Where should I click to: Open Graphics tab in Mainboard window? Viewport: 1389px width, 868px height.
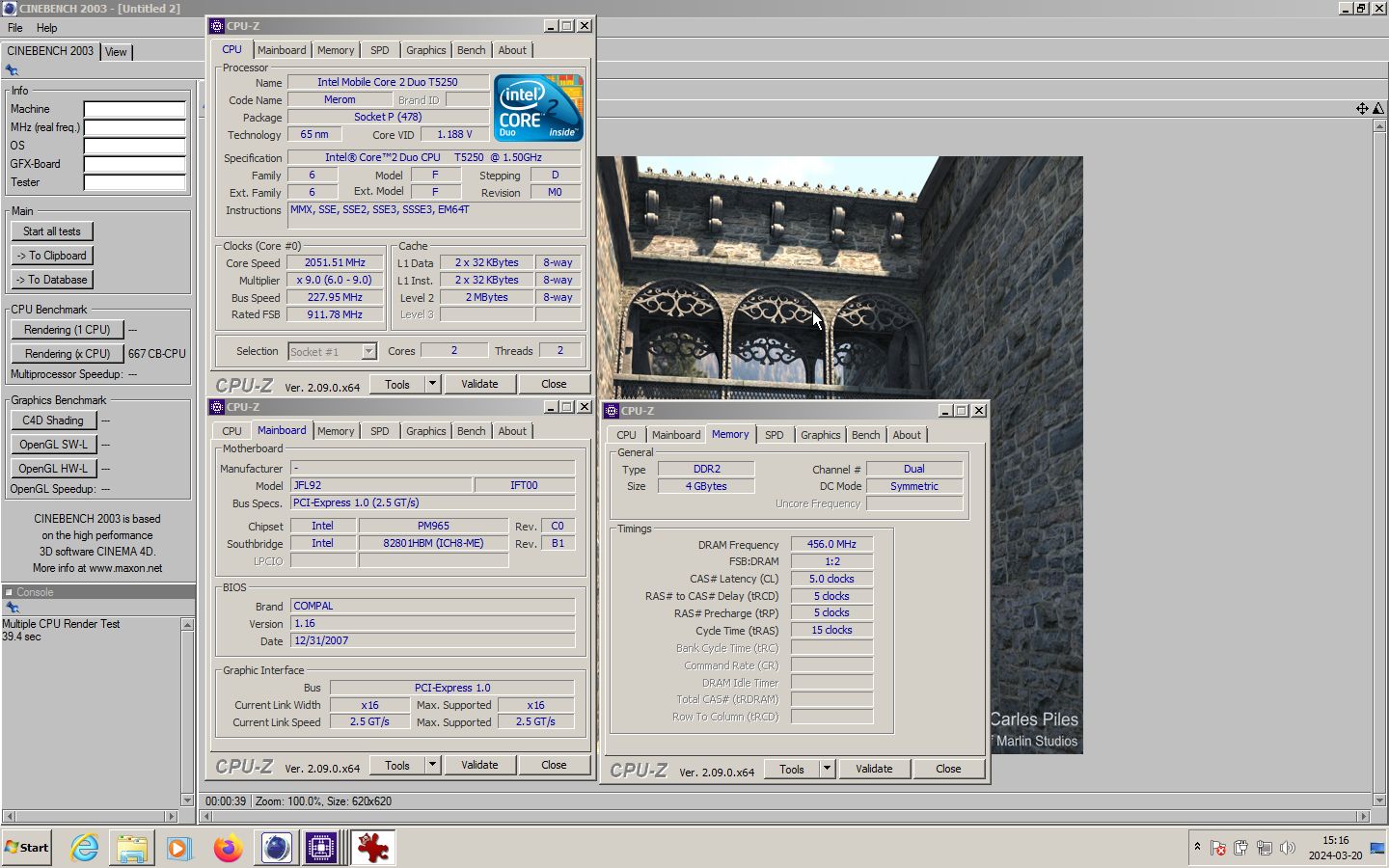(x=425, y=431)
